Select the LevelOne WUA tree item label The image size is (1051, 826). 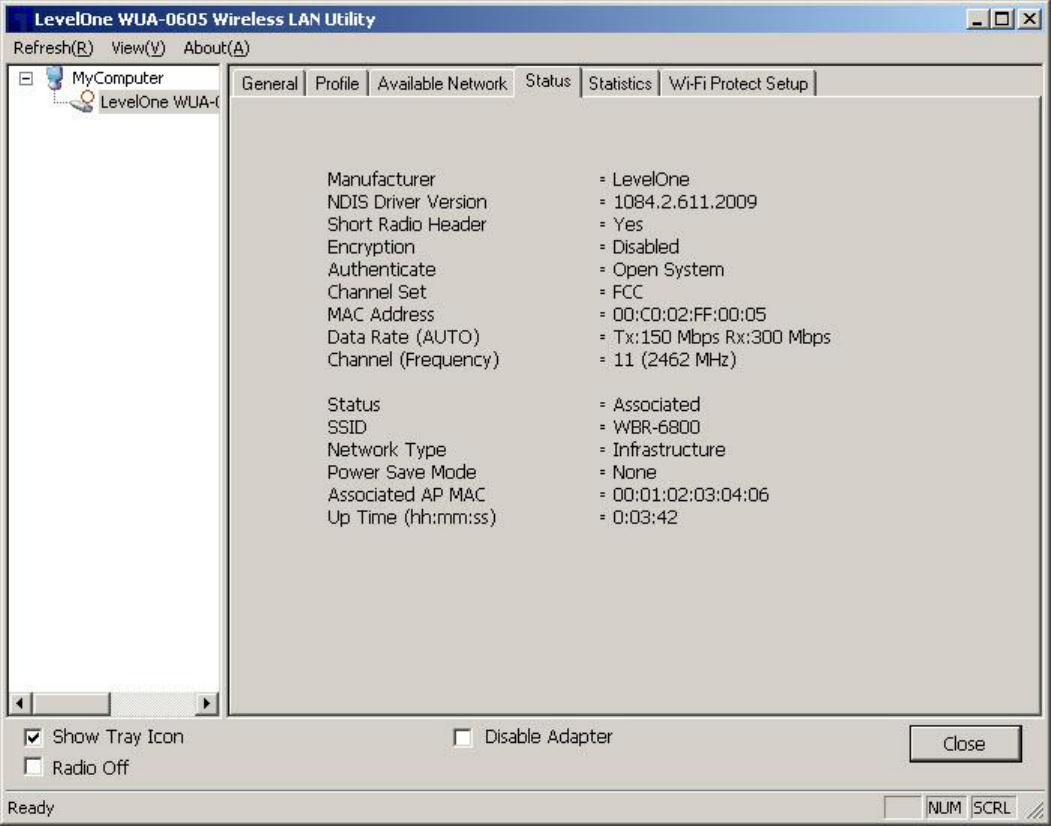158,101
